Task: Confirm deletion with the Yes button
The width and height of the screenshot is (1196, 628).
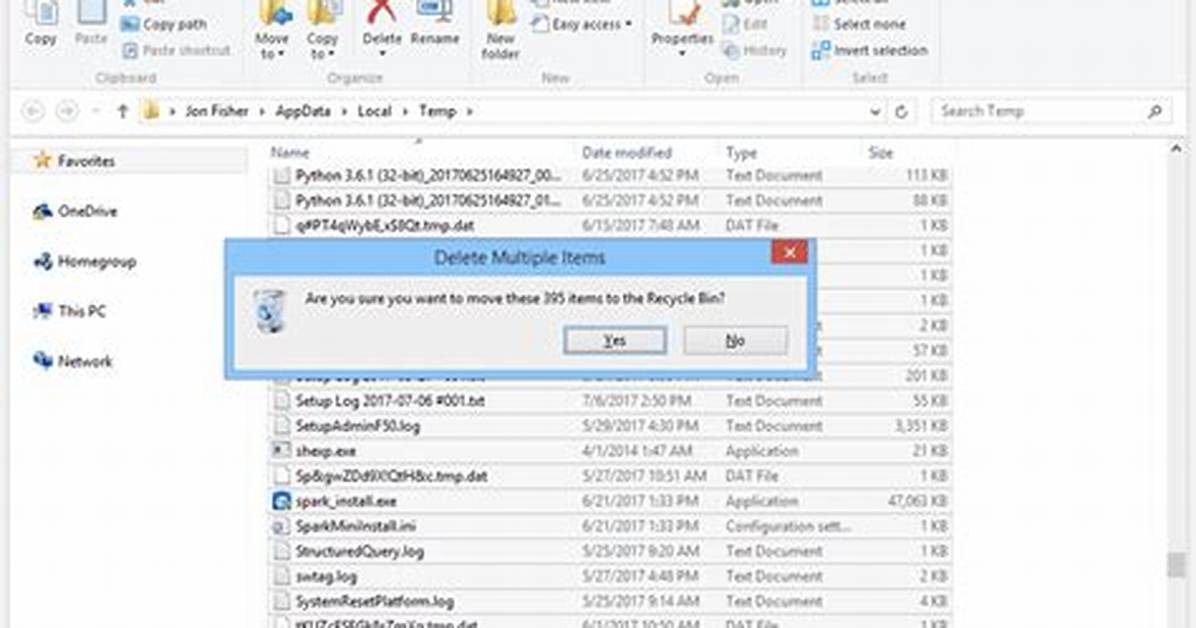Action: [x=615, y=340]
